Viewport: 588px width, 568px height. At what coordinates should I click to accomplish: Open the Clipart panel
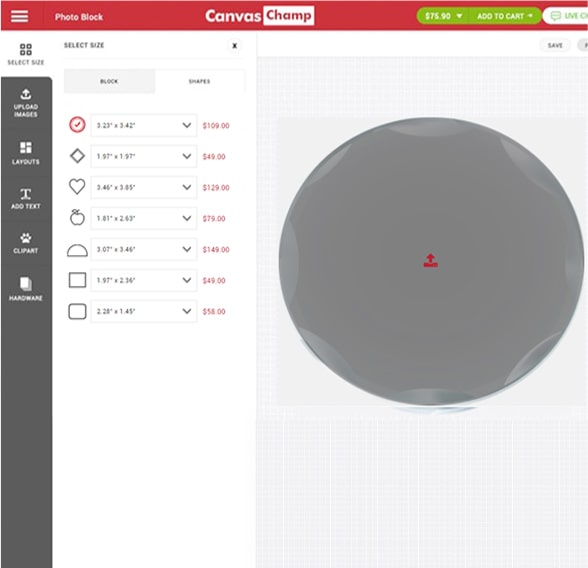click(26, 243)
